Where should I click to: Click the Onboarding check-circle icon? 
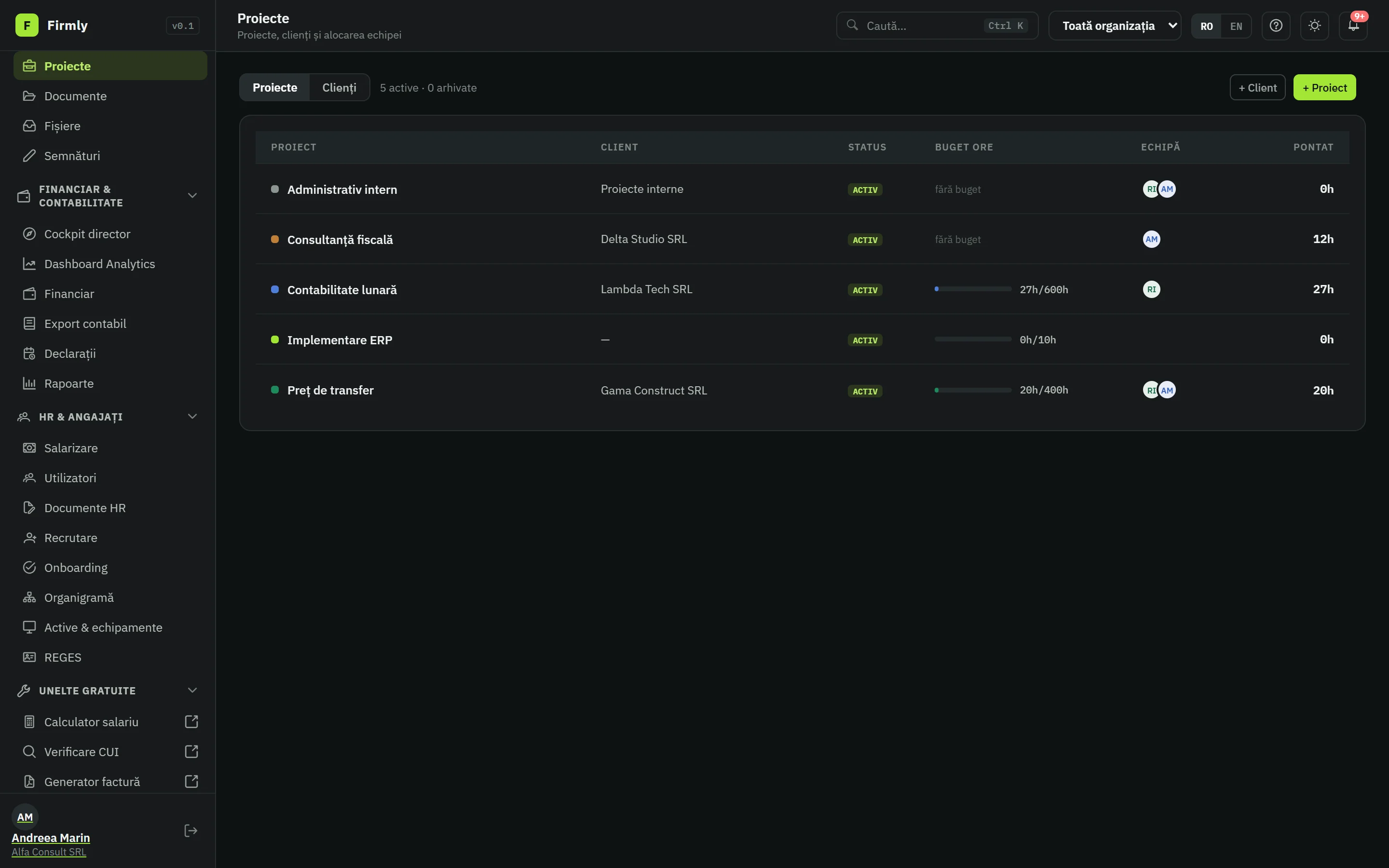click(x=29, y=568)
